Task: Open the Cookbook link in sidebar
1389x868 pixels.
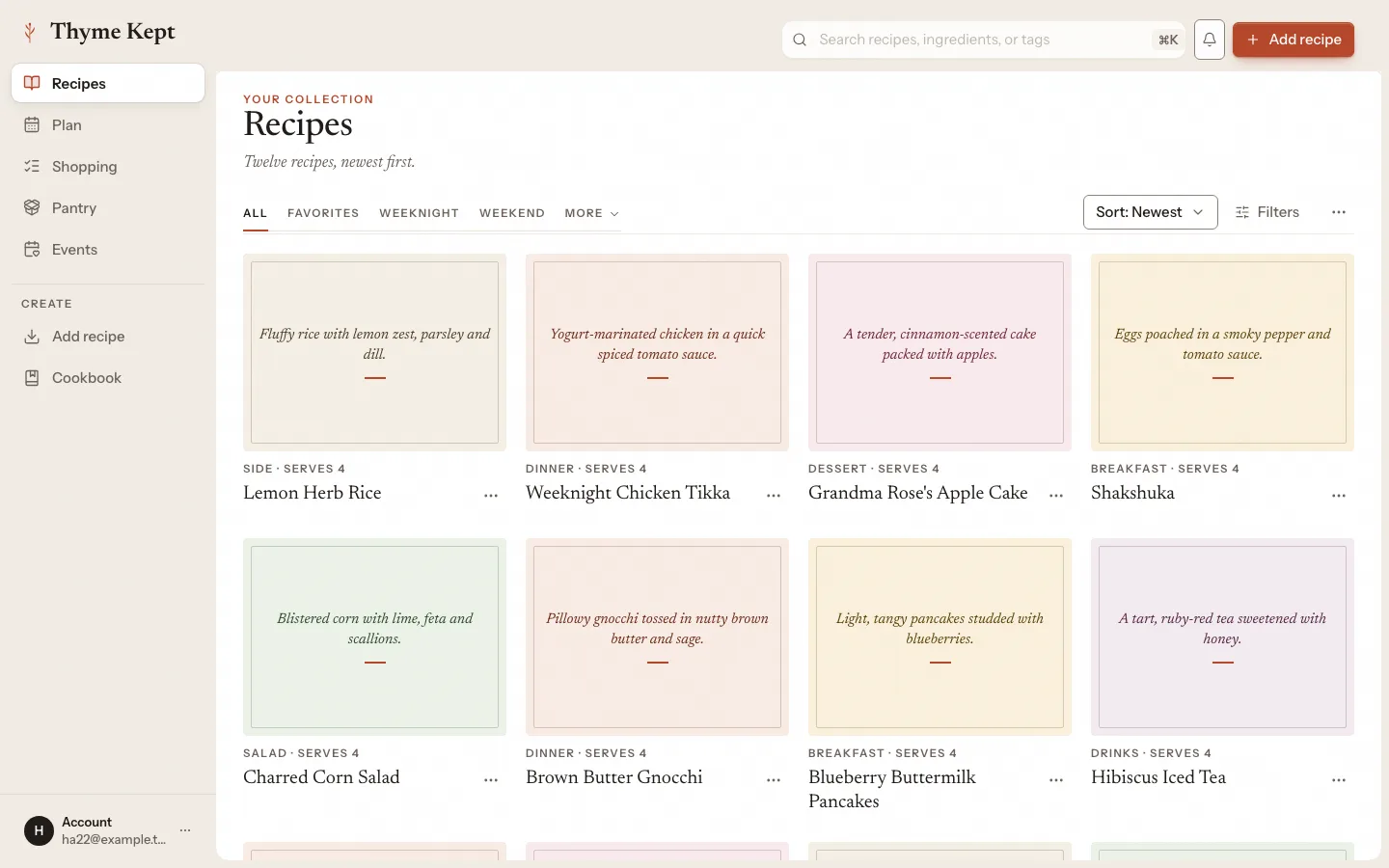Action: pos(108,377)
